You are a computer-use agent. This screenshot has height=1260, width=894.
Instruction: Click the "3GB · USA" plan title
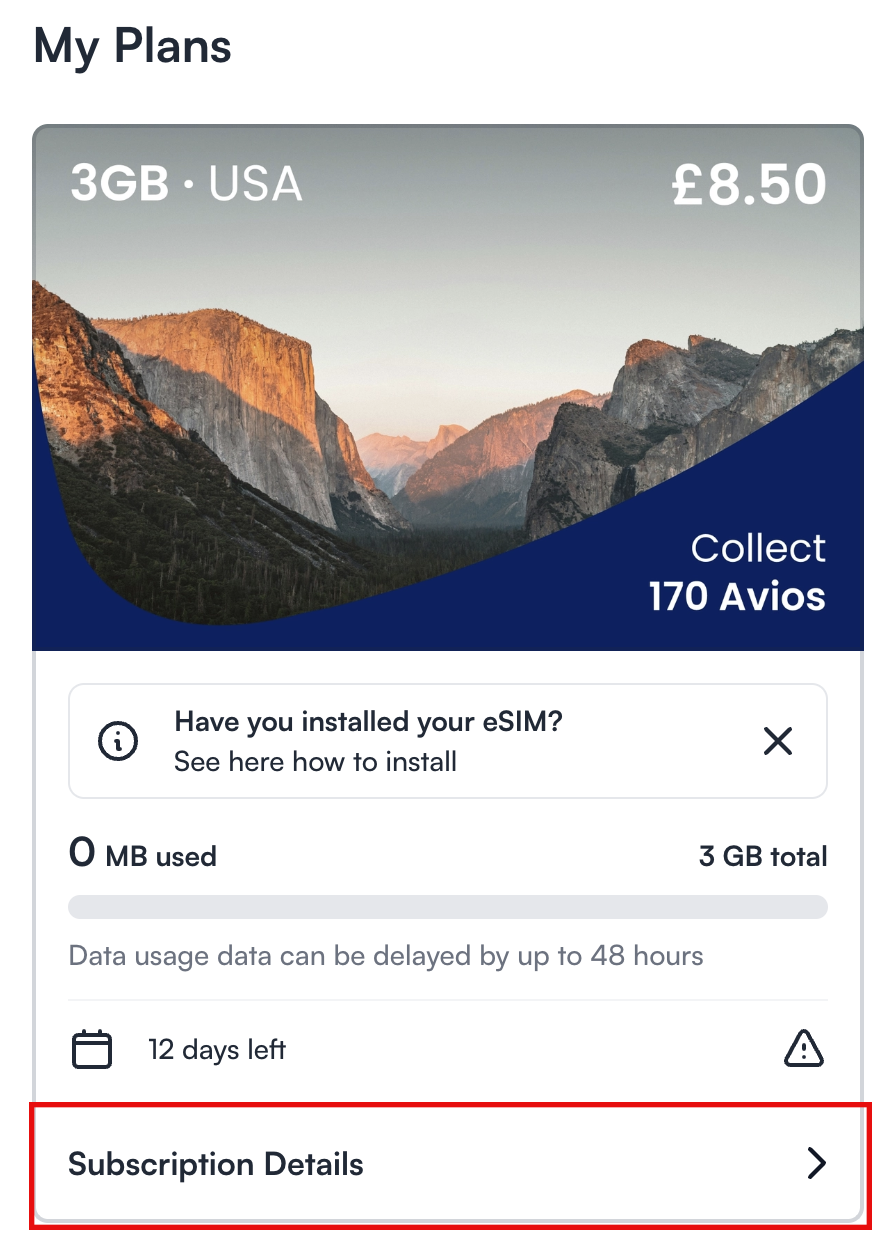(186, 184)
